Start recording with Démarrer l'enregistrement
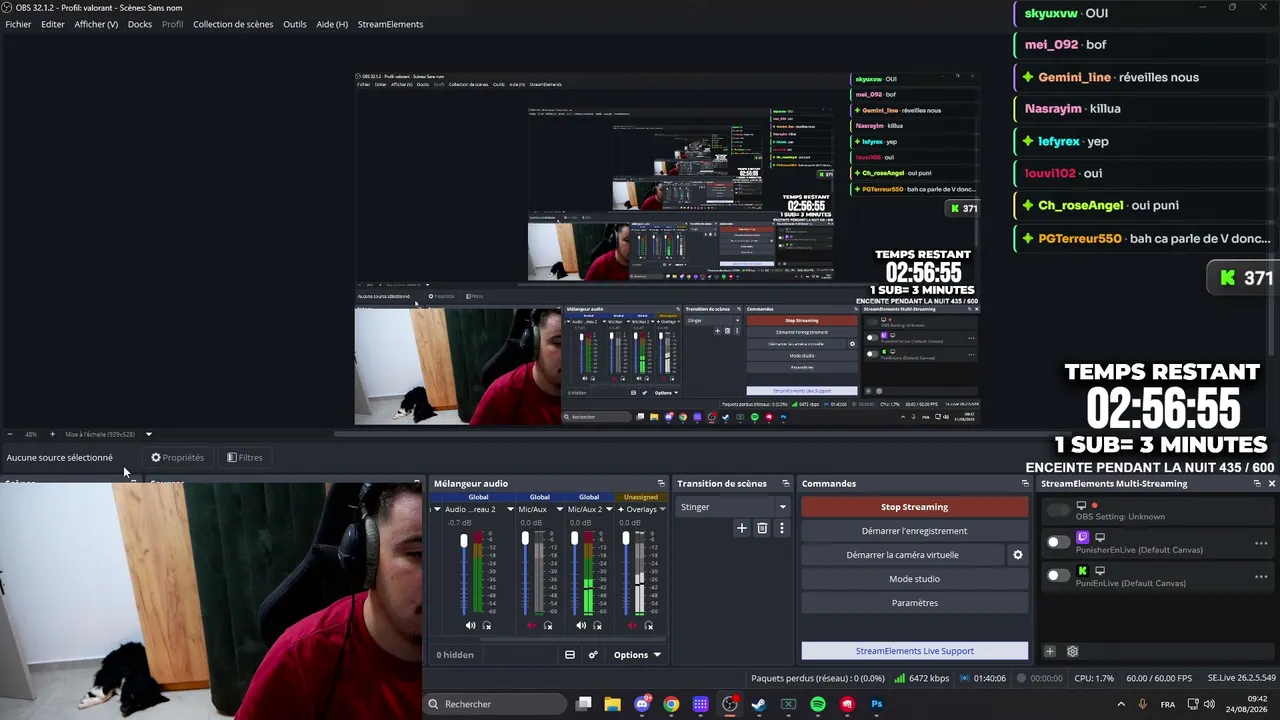Viewport: 1280px width, 720px height. tap(915, 531)
